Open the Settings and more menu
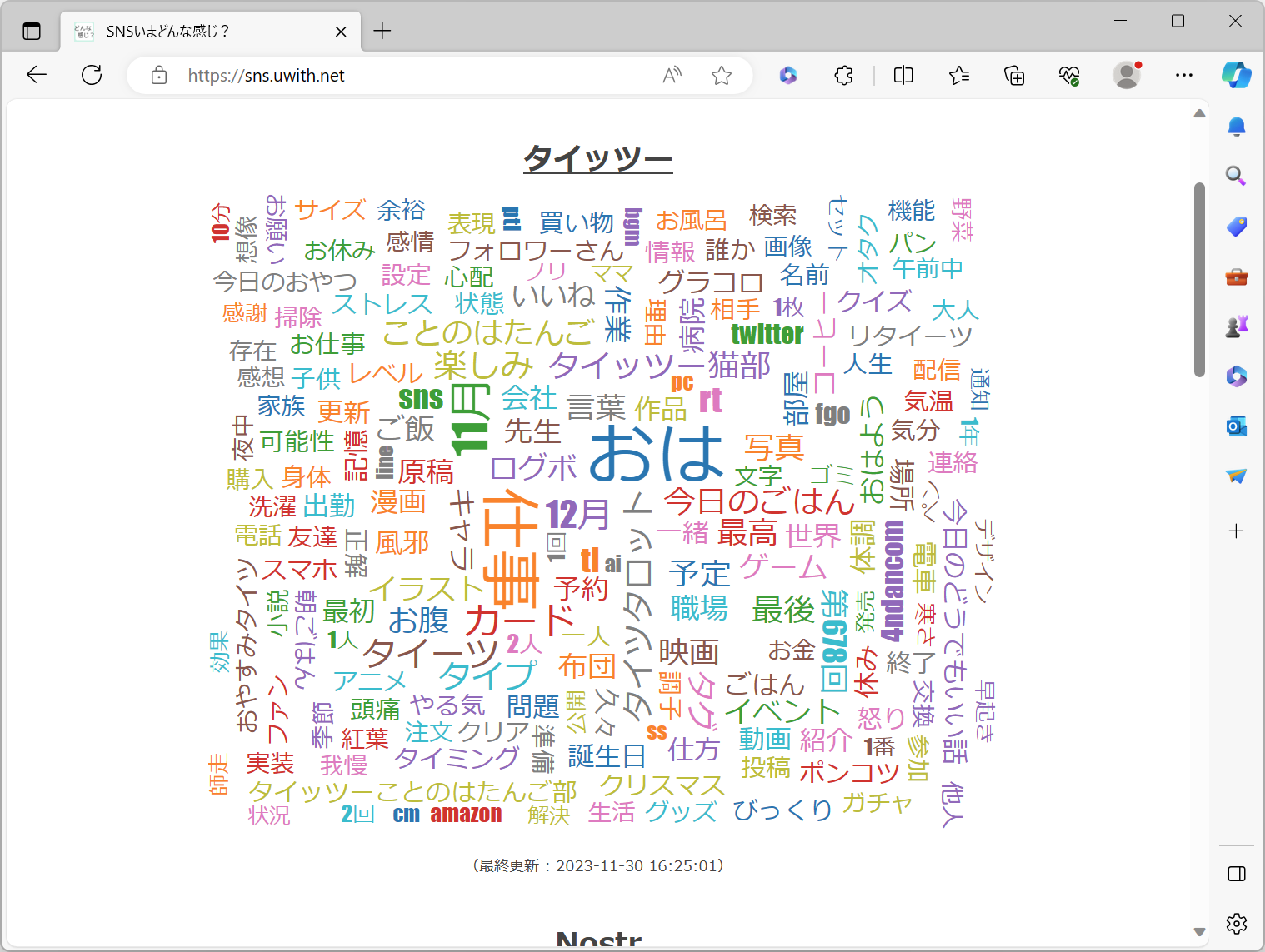Image resolution: width=1265 pixels, height=952 pixels. click(x=1184, y=75)
